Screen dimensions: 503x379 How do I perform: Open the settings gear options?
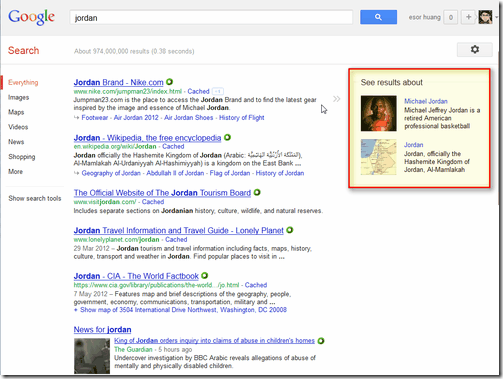coord(475,50)
